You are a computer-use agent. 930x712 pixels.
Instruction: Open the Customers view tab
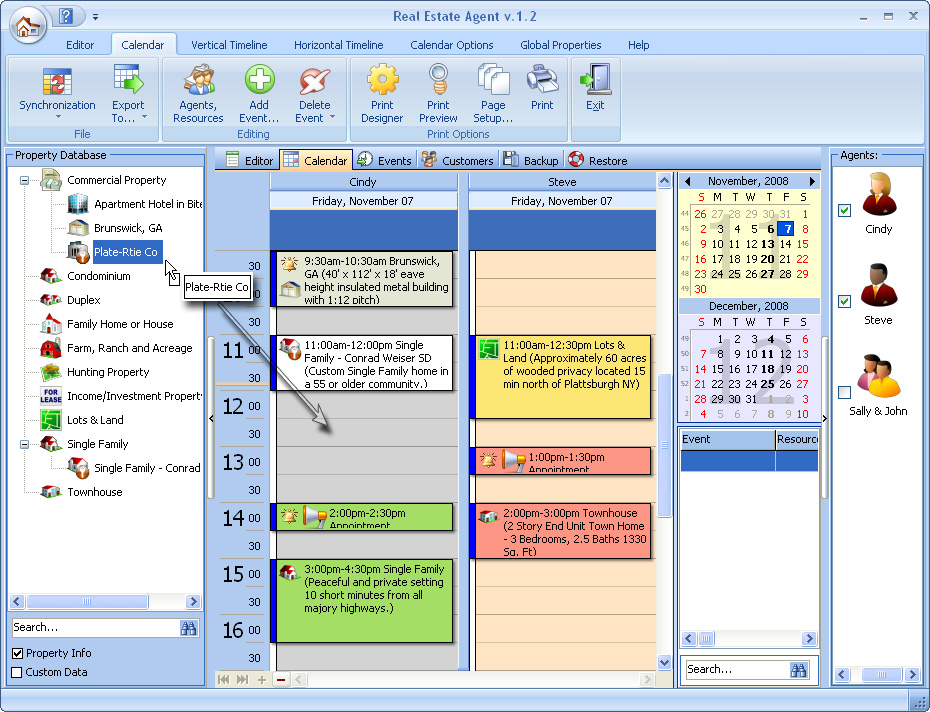(458, 160)
